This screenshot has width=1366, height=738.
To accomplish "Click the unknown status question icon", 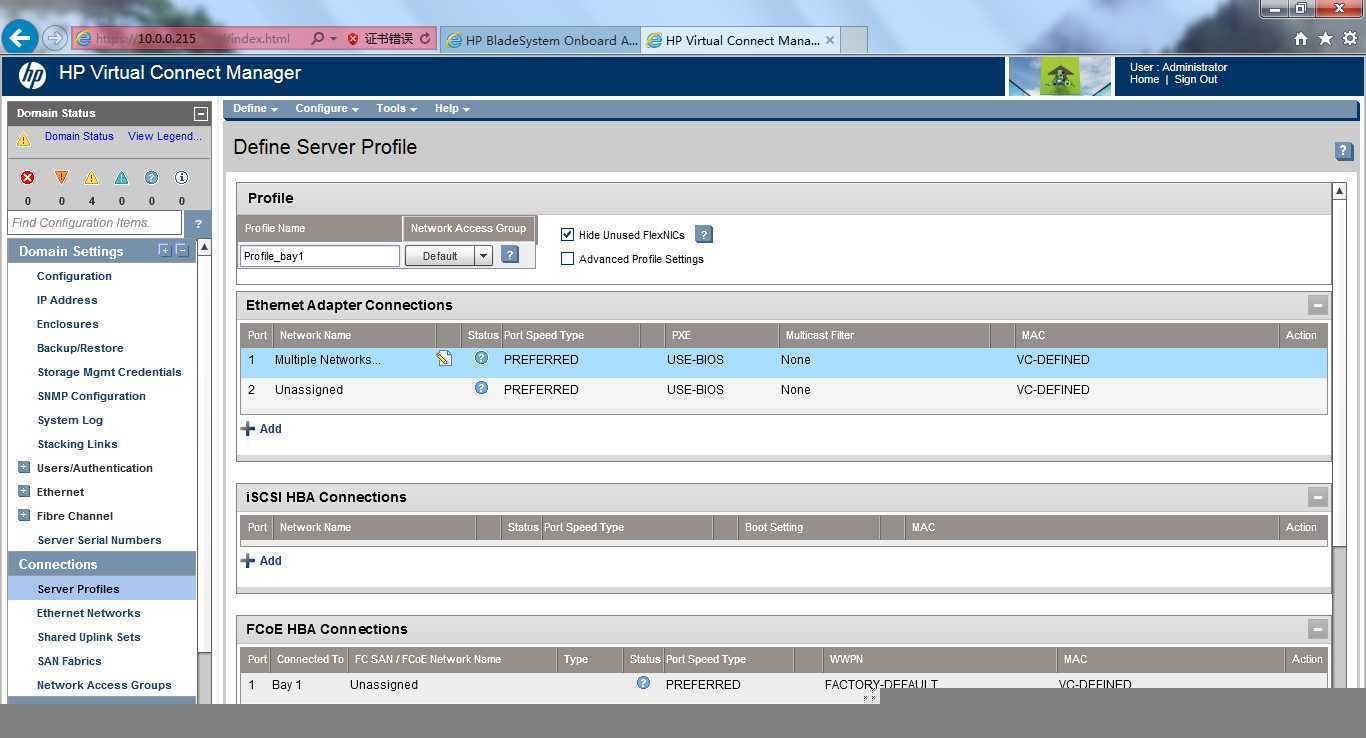I will tap(151, 178).
